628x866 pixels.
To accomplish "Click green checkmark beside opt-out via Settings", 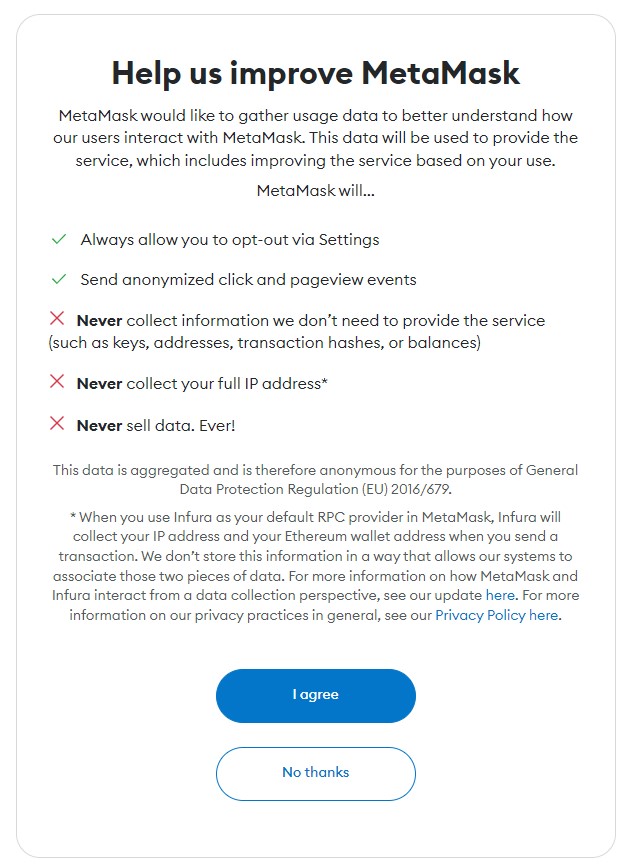I will [x=59, y=240].
